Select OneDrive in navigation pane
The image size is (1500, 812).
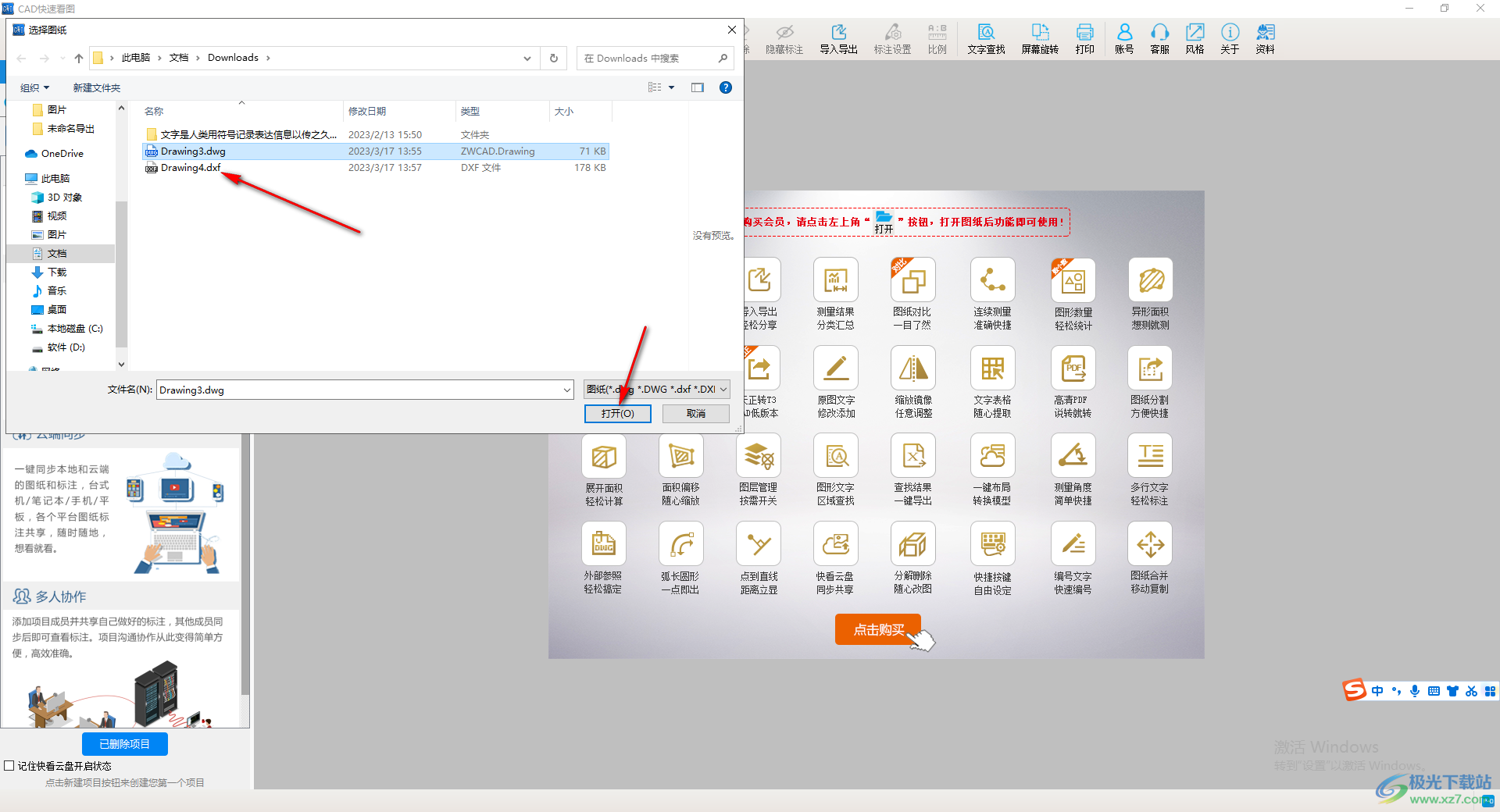[62, 154]
